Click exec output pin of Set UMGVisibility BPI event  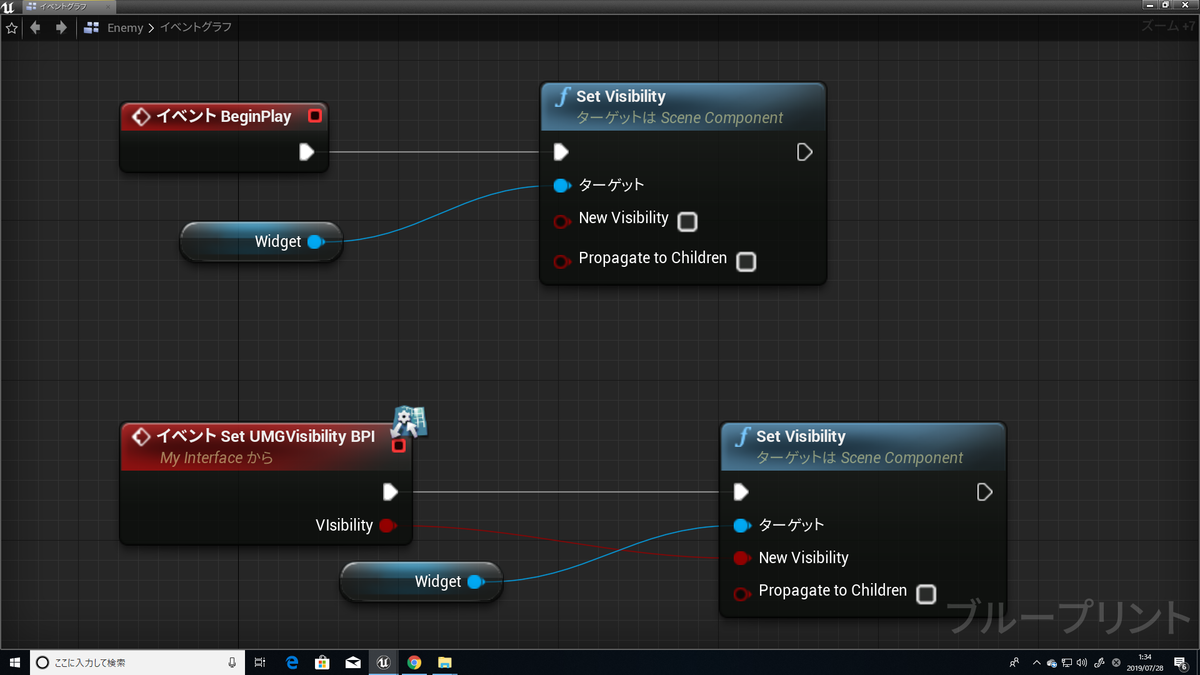click(x=391, y=492)
